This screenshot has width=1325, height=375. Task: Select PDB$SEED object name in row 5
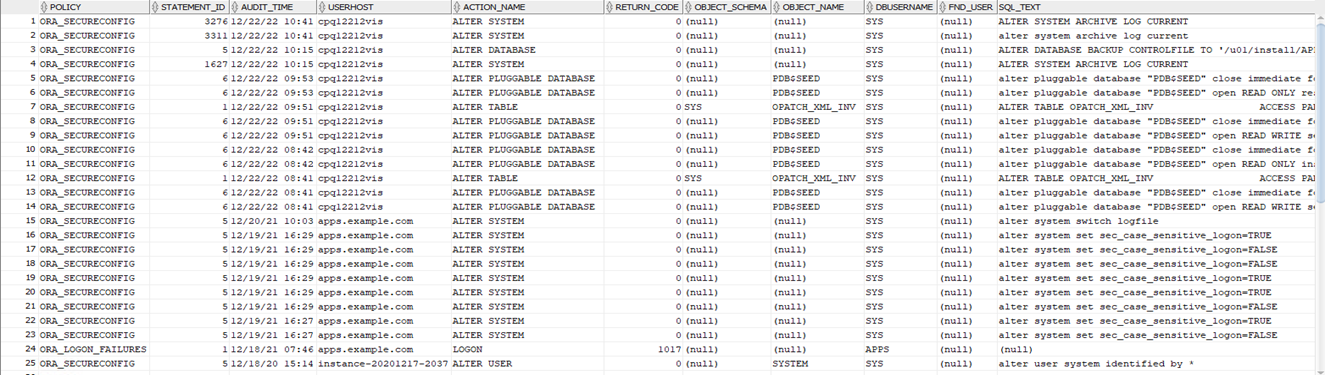796,78
